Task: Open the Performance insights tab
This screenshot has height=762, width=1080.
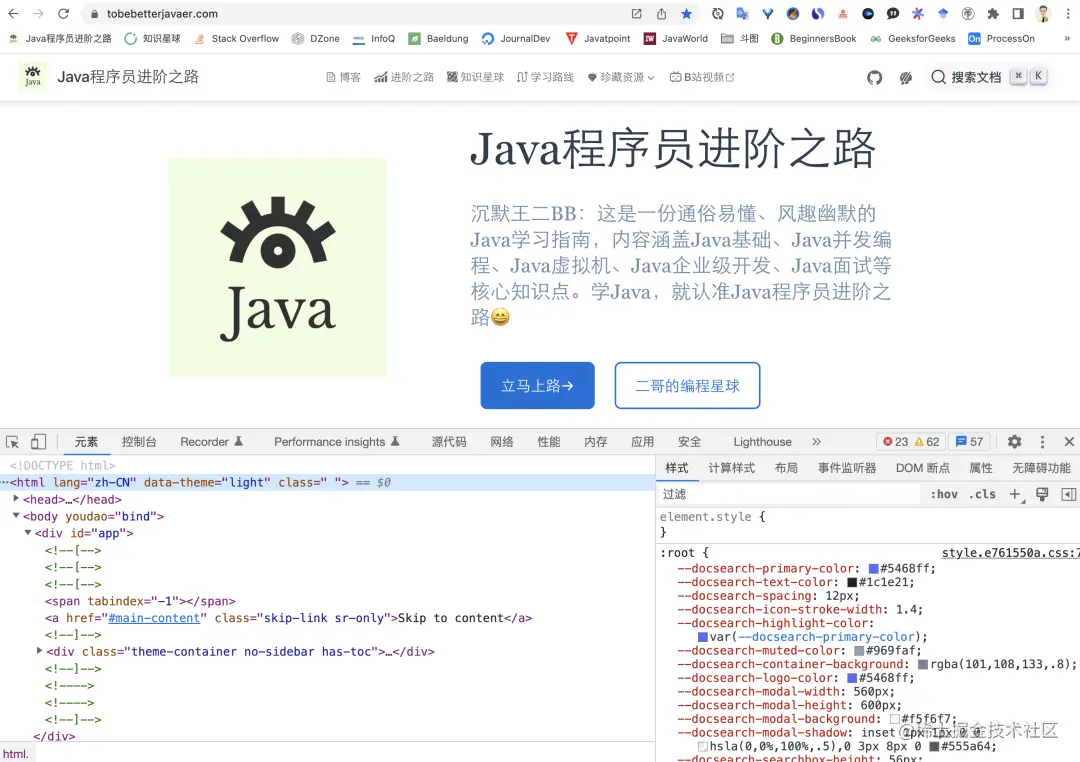Action: (x=337, y=442)
